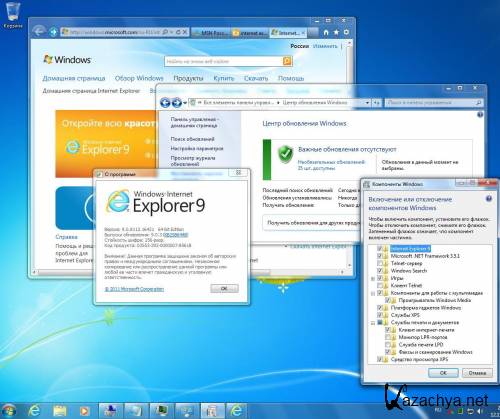Click Отмена in the Windows Components dialog
This screenshot has height=419, width=500.
point(477,373)
